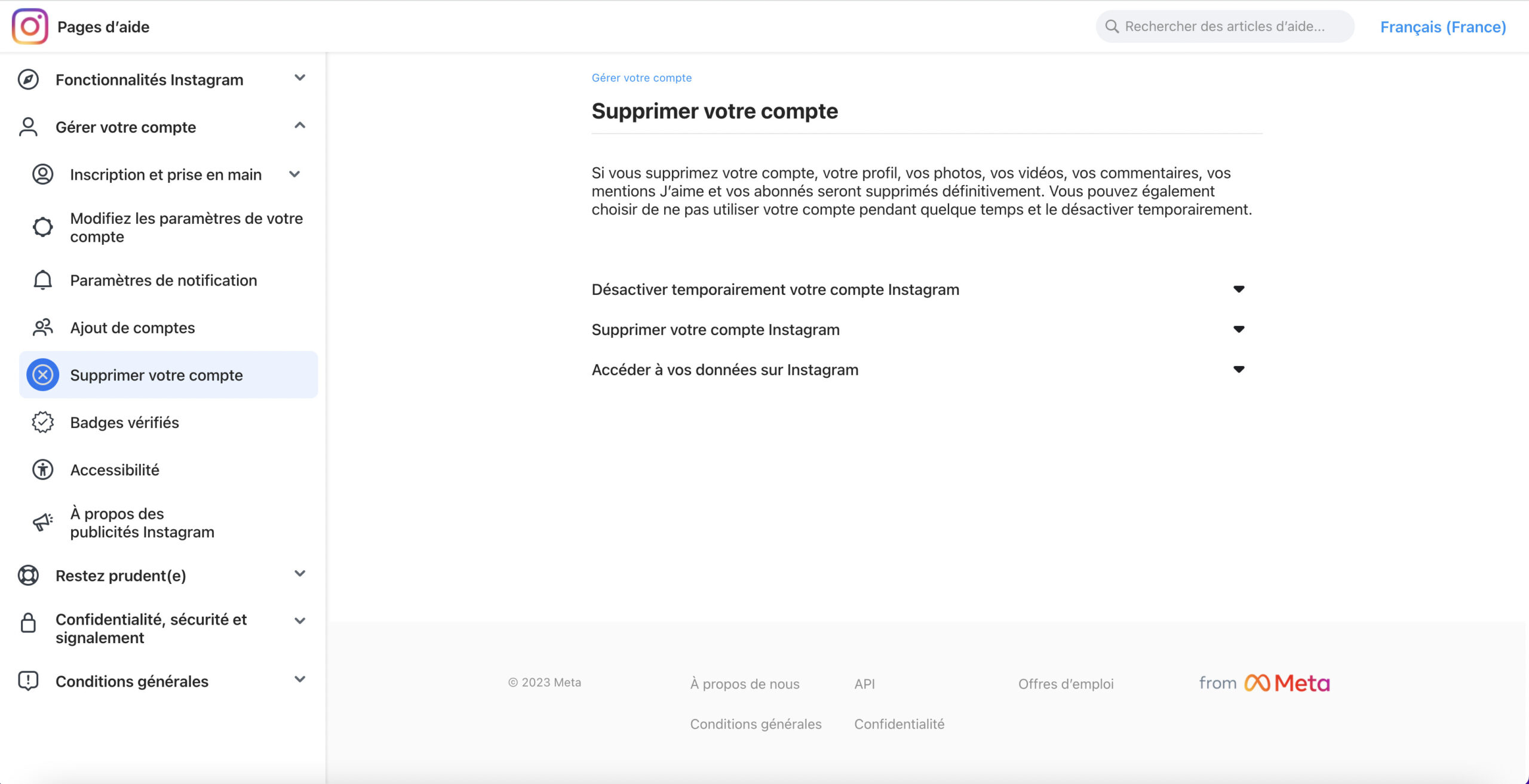Viewport: 1529px width, 784px height.
Task: Open À propos des publicités Instagram item
Action: pos(142,522)
